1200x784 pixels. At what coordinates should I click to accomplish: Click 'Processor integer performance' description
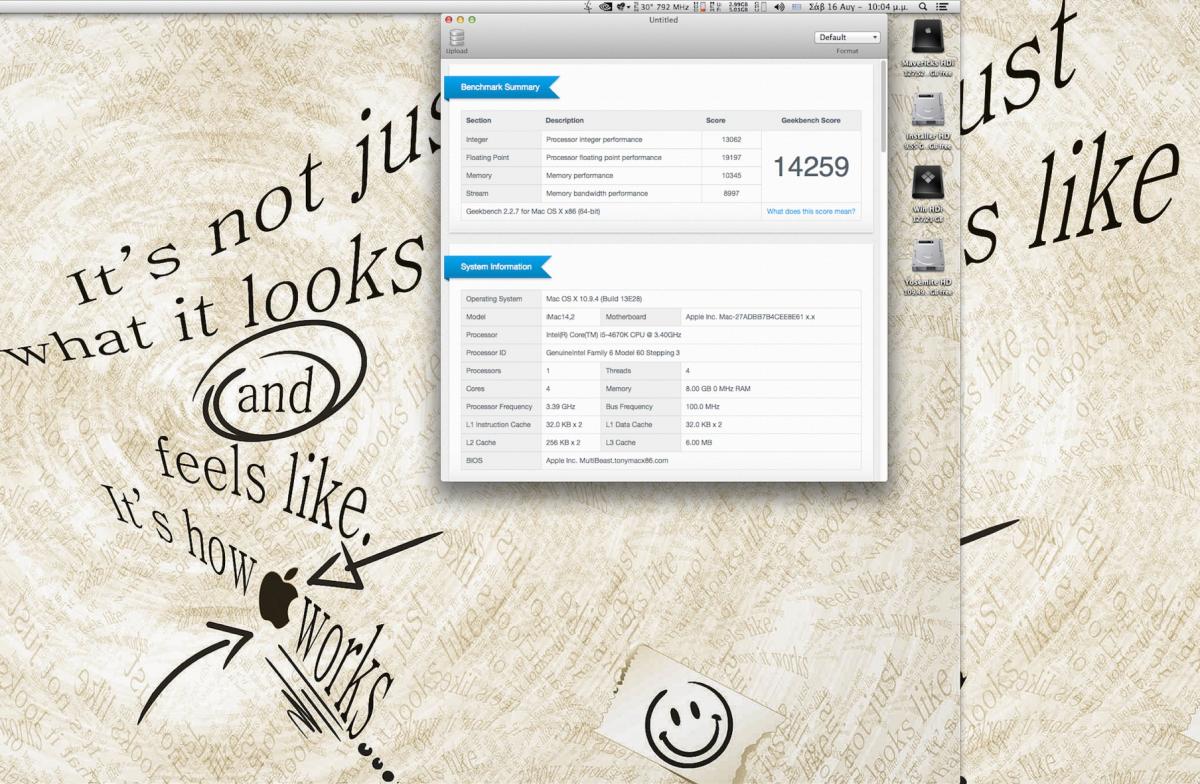(x=594, y=139)
